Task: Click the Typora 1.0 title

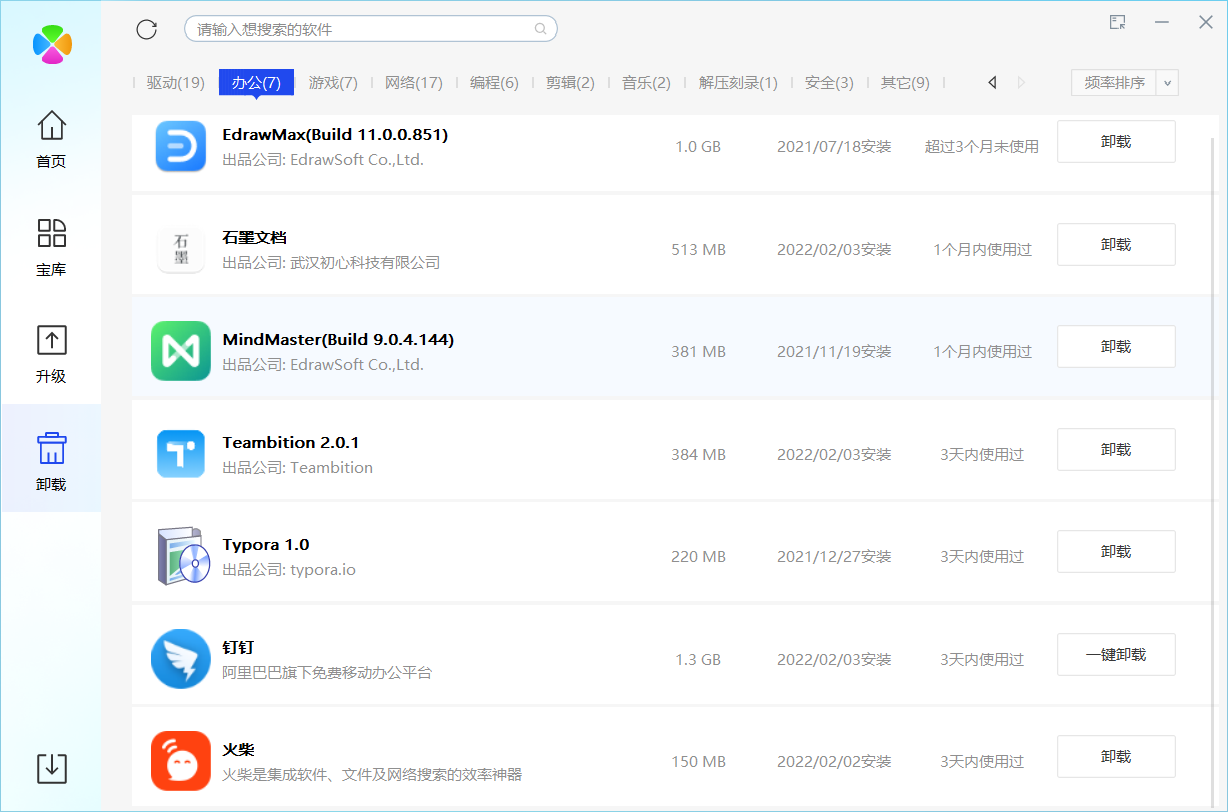Action: tap(266, 545)
